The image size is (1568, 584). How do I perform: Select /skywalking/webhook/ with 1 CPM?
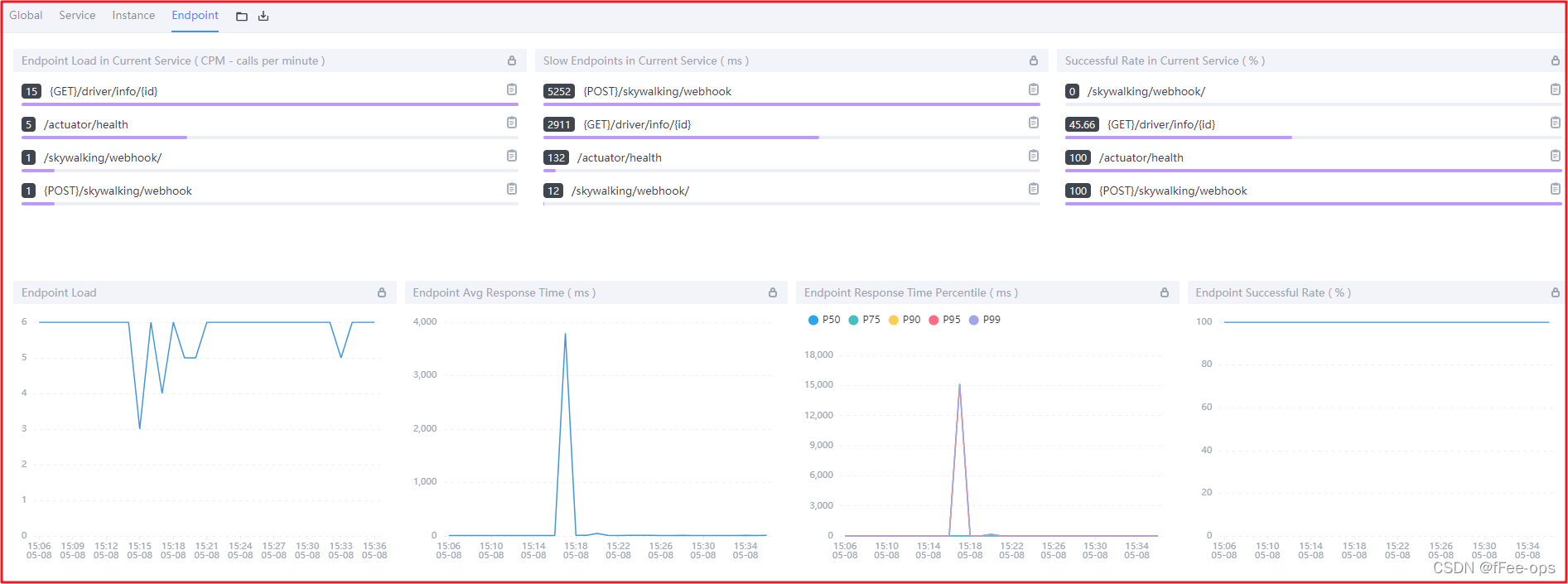coord(103,157)
